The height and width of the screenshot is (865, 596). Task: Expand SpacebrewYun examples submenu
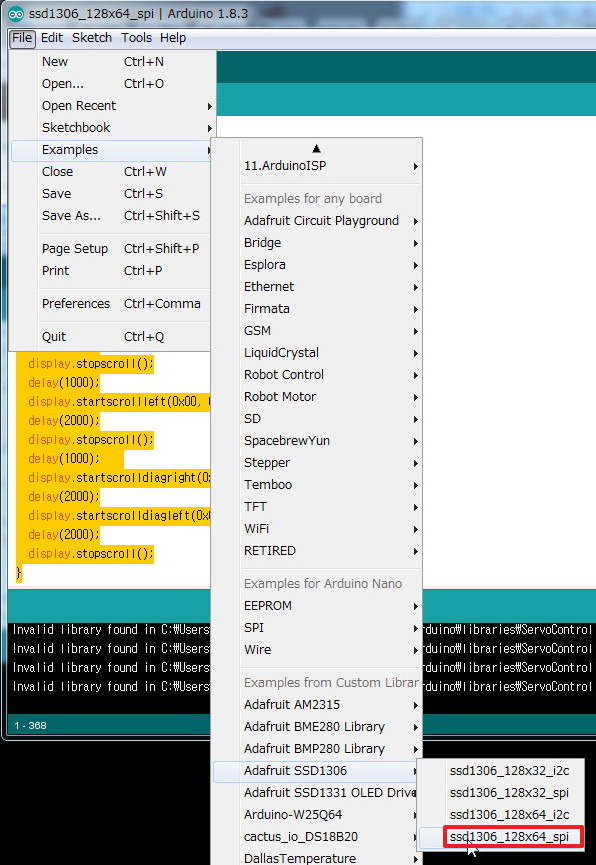point(317,441)
